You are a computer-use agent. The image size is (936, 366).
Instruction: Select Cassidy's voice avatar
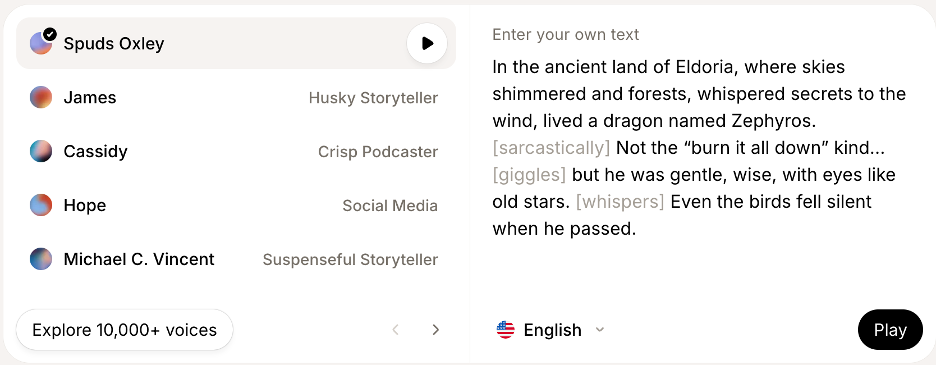point(41,151)
